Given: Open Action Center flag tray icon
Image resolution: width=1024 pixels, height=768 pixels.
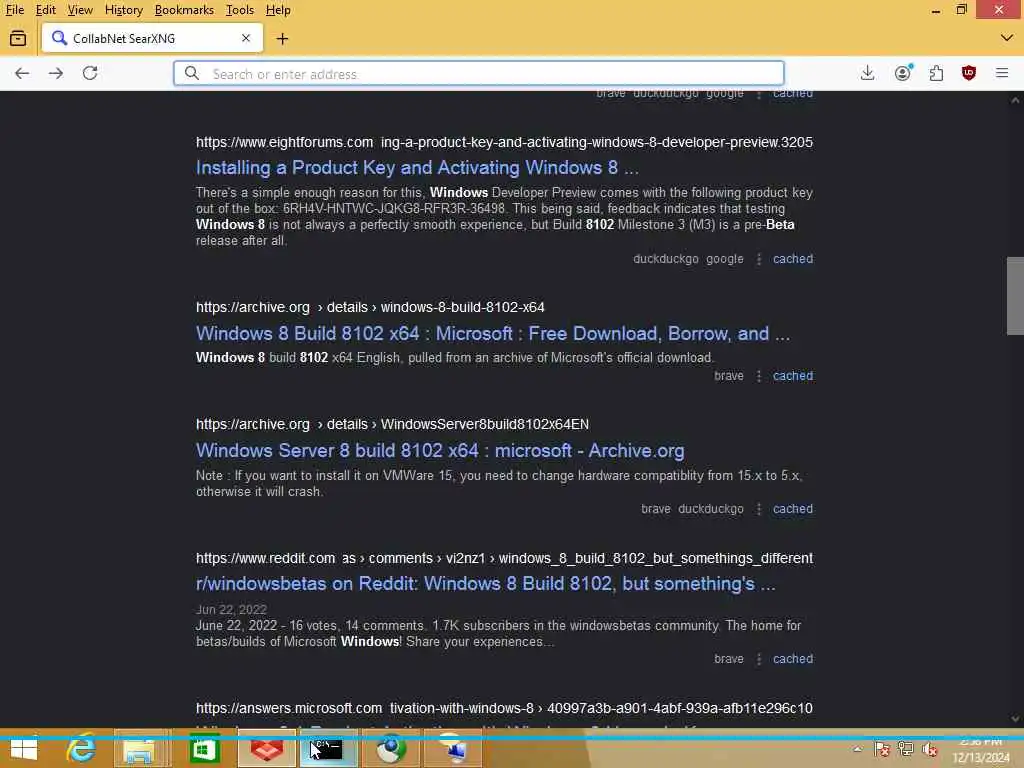Looking at the screenshot, I should click(882, 750).
